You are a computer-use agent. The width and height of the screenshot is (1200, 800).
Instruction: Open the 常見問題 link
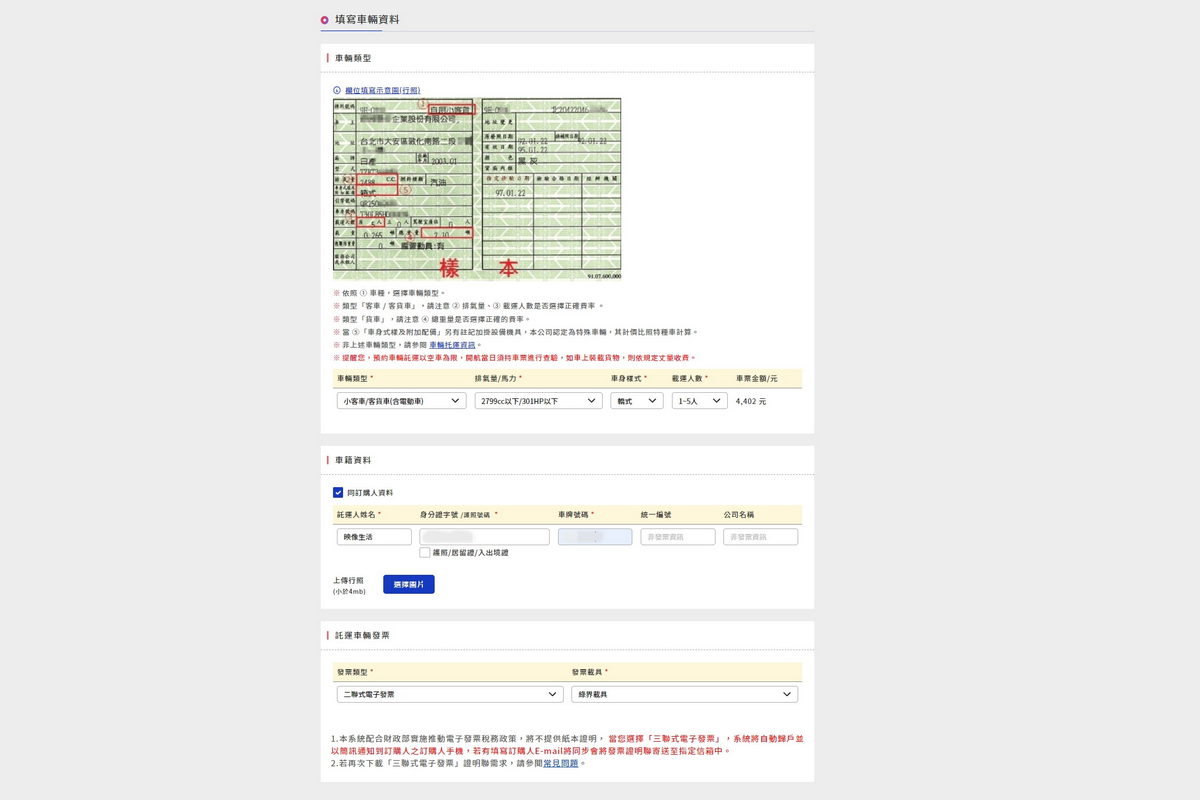[559, 763]
